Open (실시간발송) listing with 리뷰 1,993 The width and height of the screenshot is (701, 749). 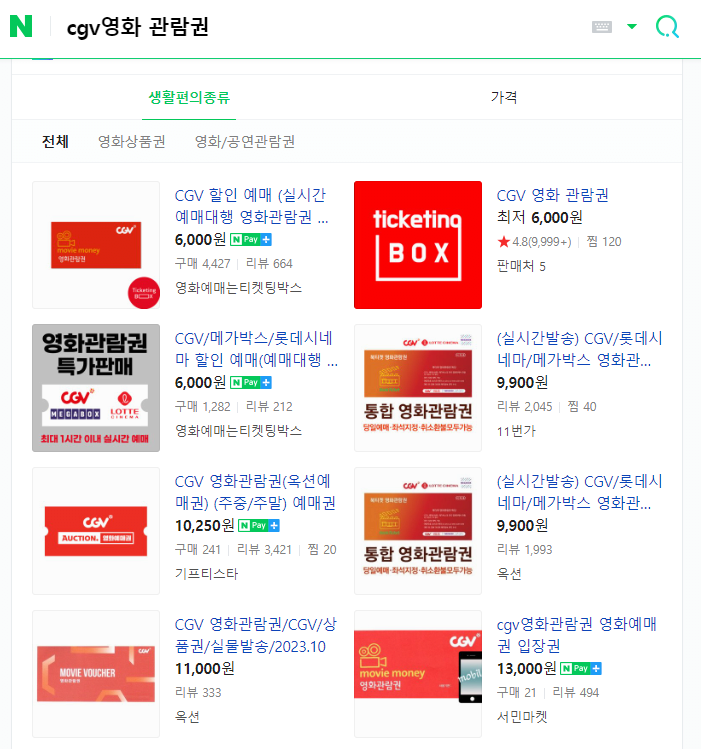click(x=579, y=492)
